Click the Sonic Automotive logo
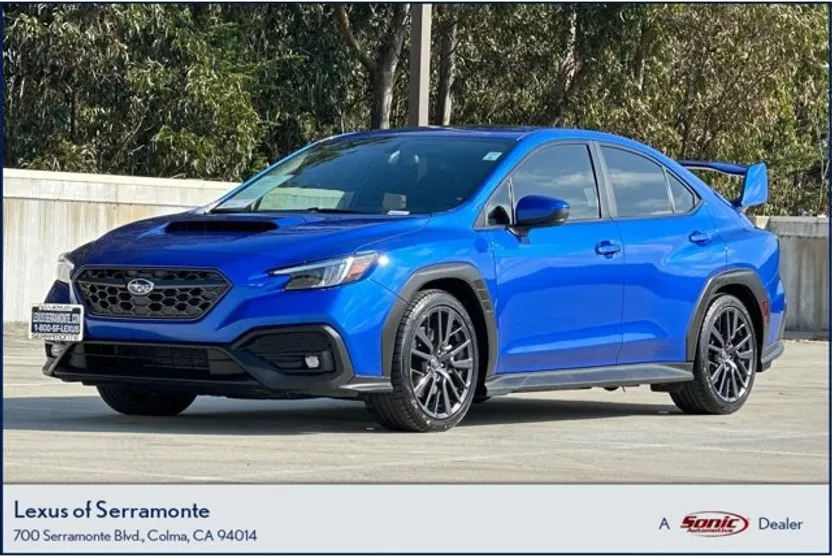832x556 pixels. 714,524
